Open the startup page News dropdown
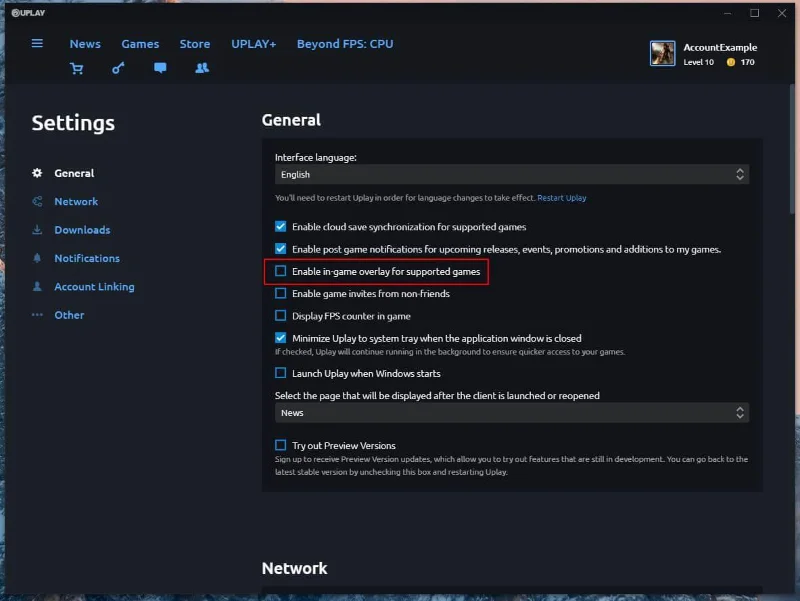Viewport: 800px width, 601px height. (512, 413)
